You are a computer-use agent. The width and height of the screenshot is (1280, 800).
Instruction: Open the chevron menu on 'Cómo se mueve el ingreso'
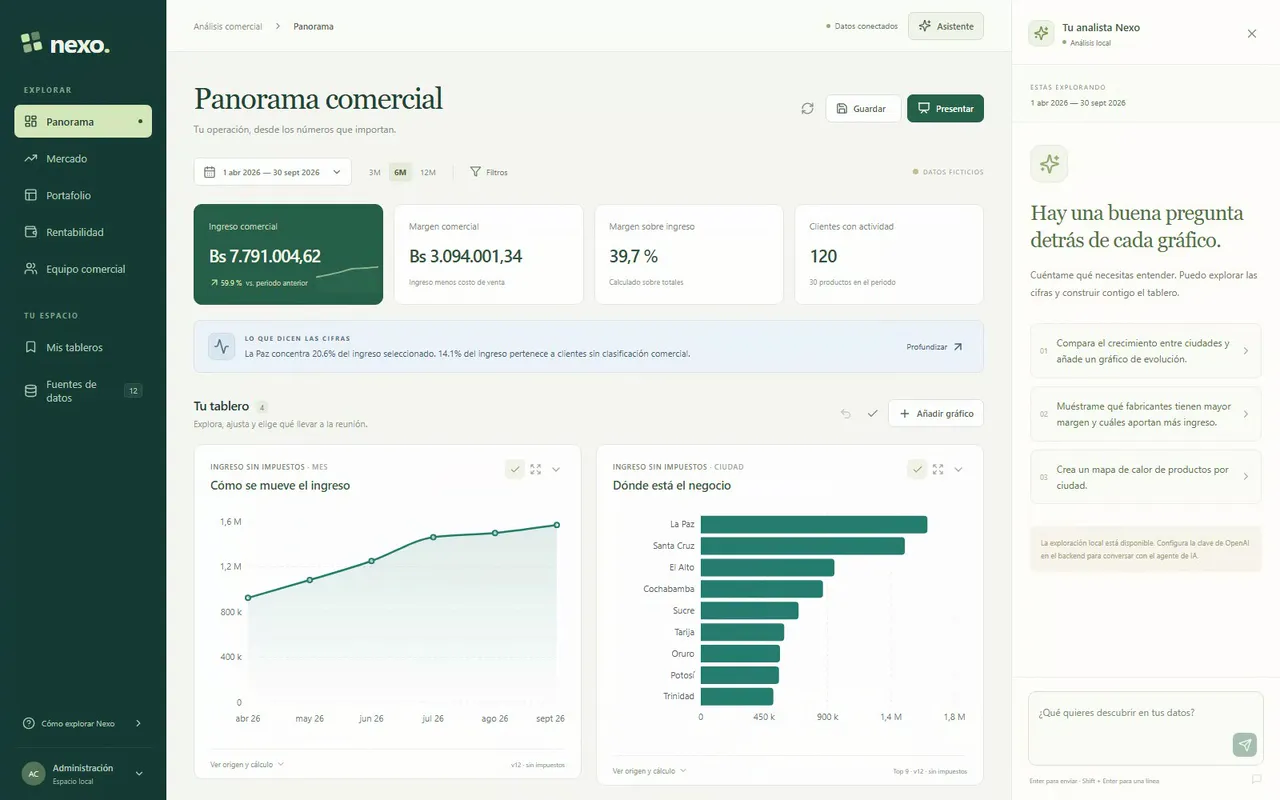(556, 469)
